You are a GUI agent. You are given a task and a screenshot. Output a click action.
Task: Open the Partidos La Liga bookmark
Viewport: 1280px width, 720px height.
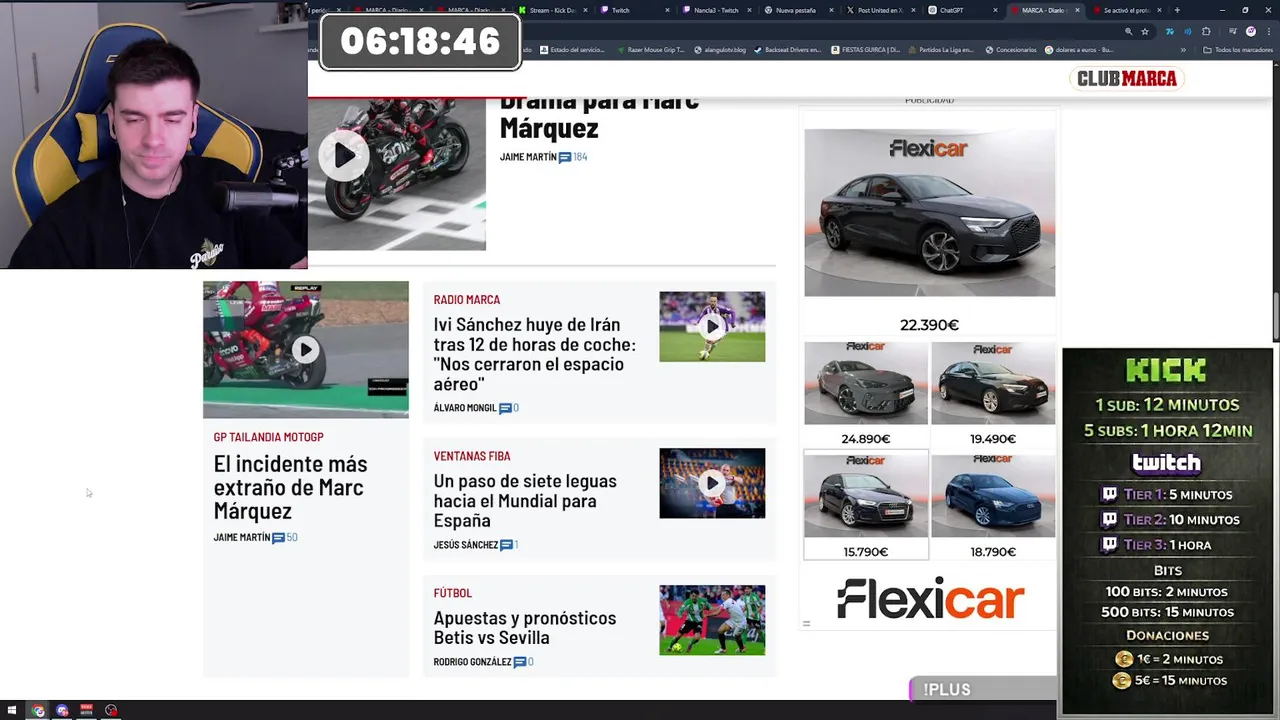941,50
